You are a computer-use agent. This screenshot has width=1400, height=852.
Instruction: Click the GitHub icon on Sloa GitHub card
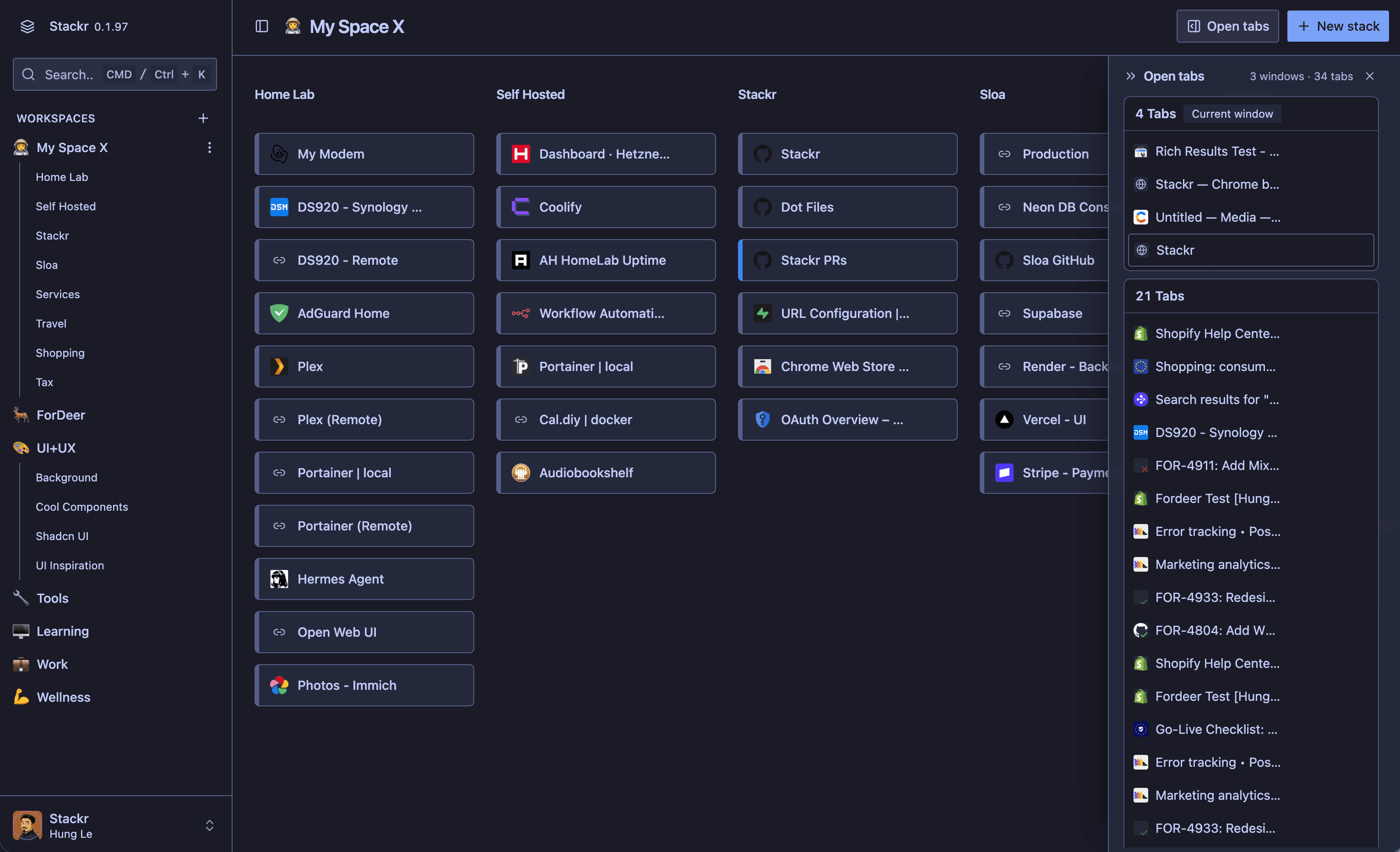click(1004, 260)
